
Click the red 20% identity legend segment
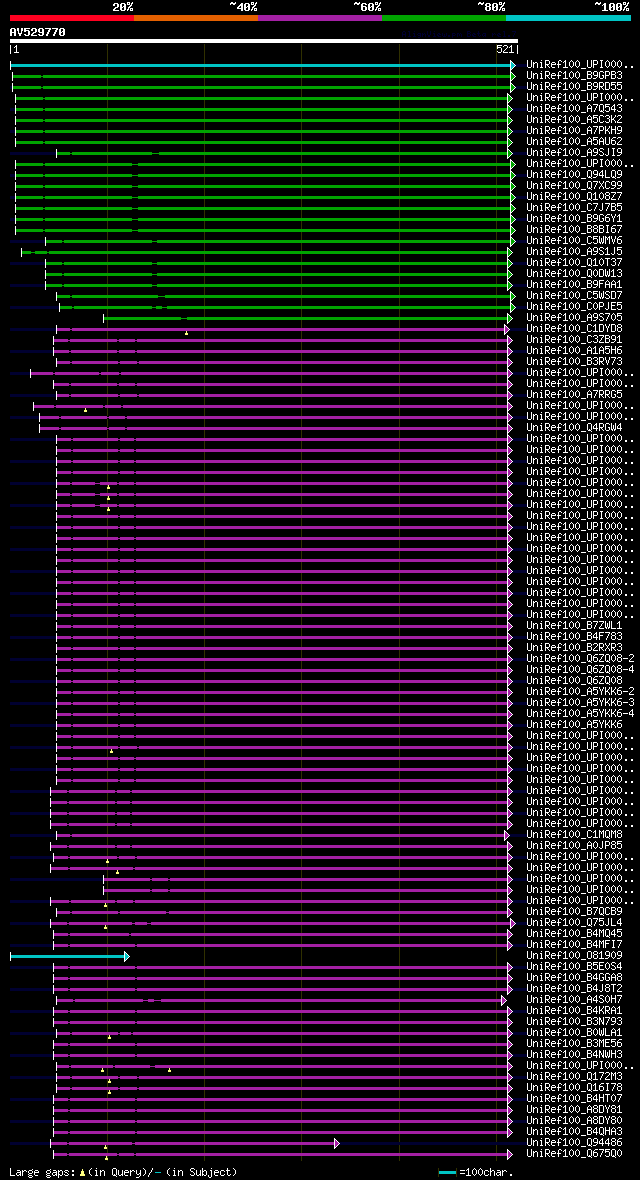pyautogui.click(x=72, y=17)
